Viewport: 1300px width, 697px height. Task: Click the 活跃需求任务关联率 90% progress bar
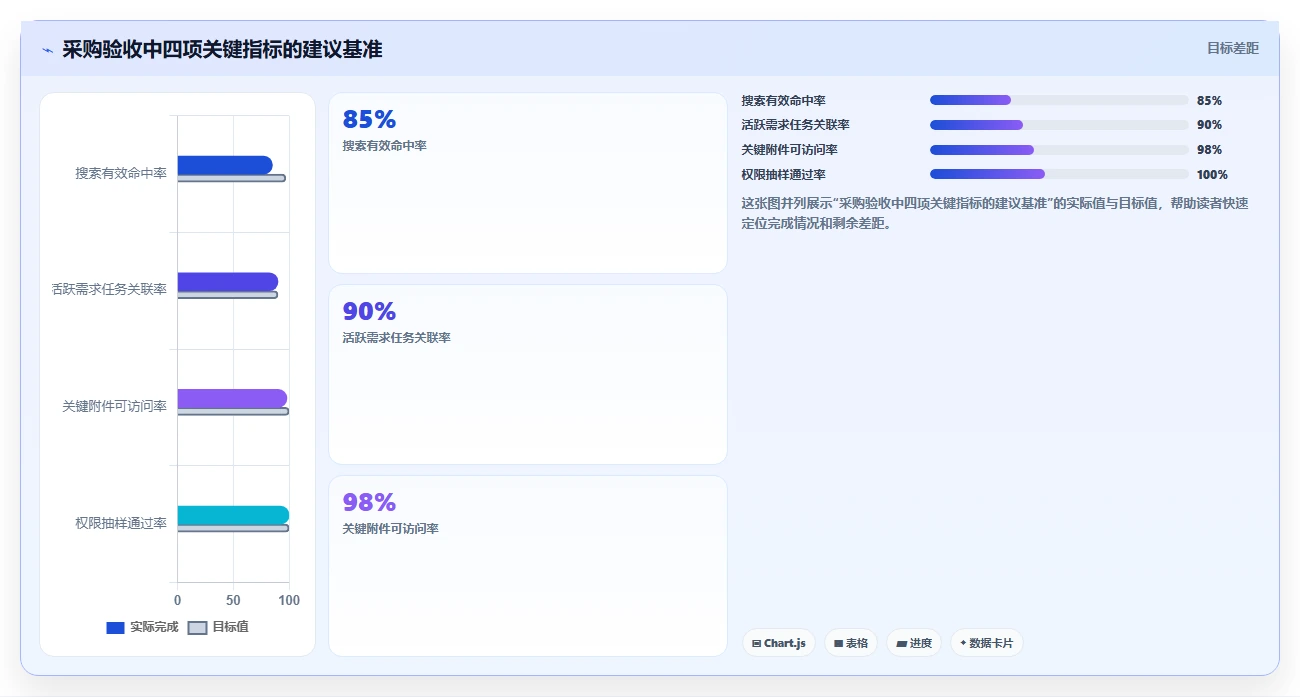click(1059, 125)
